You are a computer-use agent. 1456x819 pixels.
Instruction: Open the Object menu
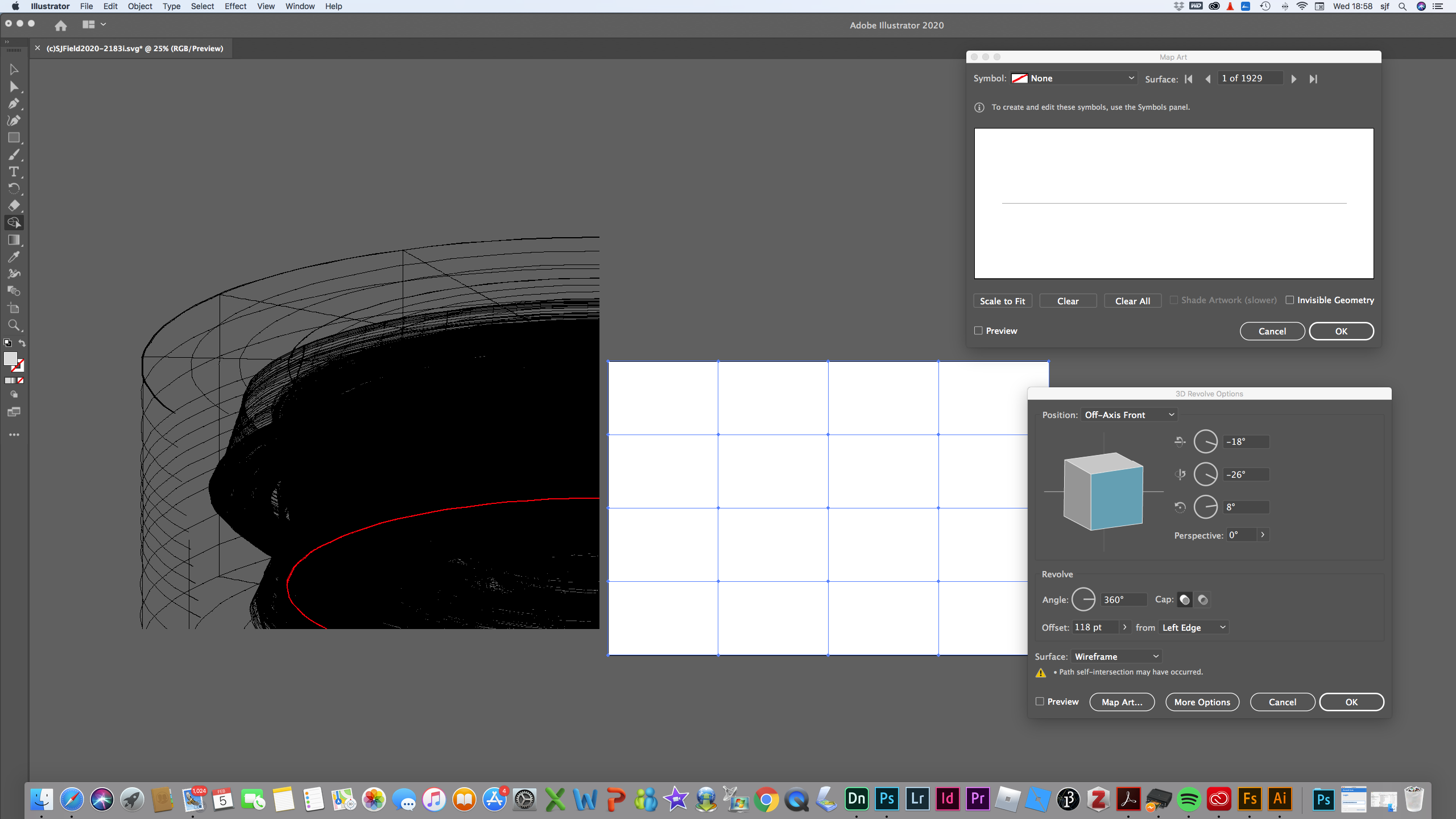[139, 6]
